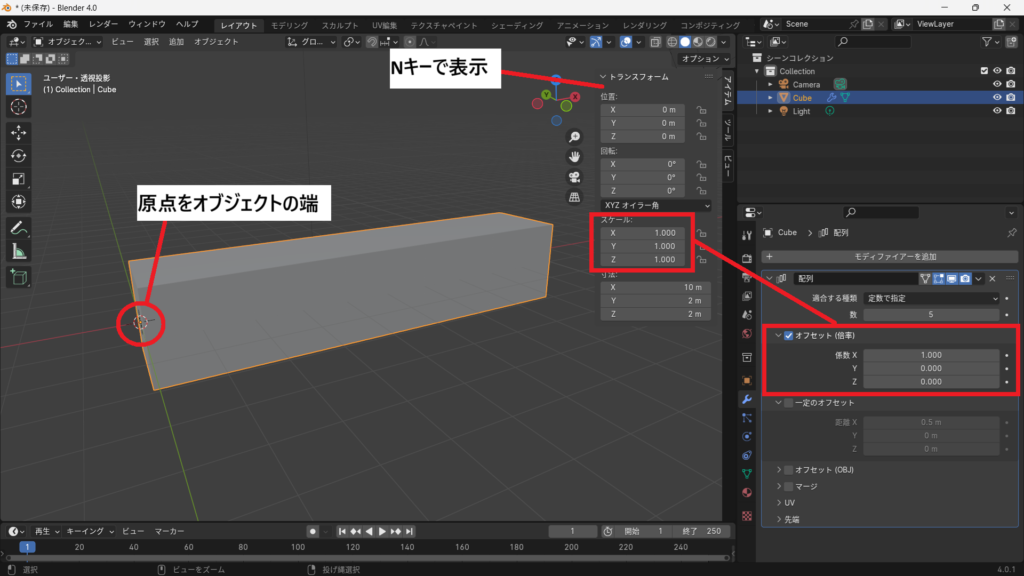Open the Modifiers wrench tab in Properties

tap(746, 398)
